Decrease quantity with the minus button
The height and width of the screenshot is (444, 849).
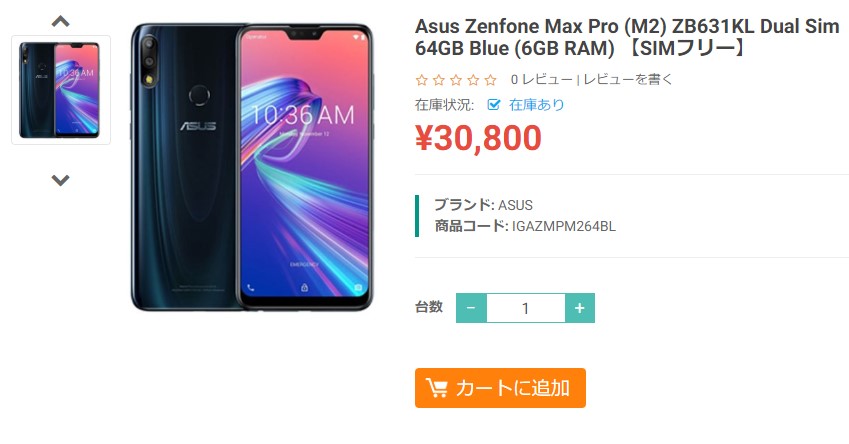tap(471, 308)
